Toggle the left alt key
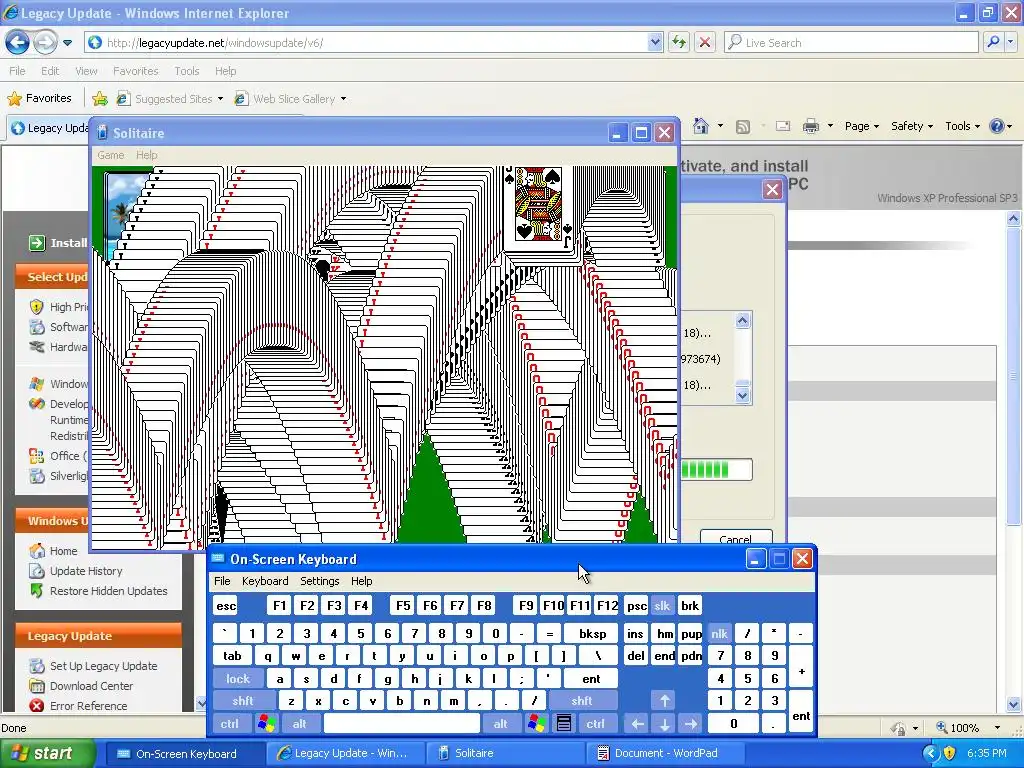 click(300, 724)
